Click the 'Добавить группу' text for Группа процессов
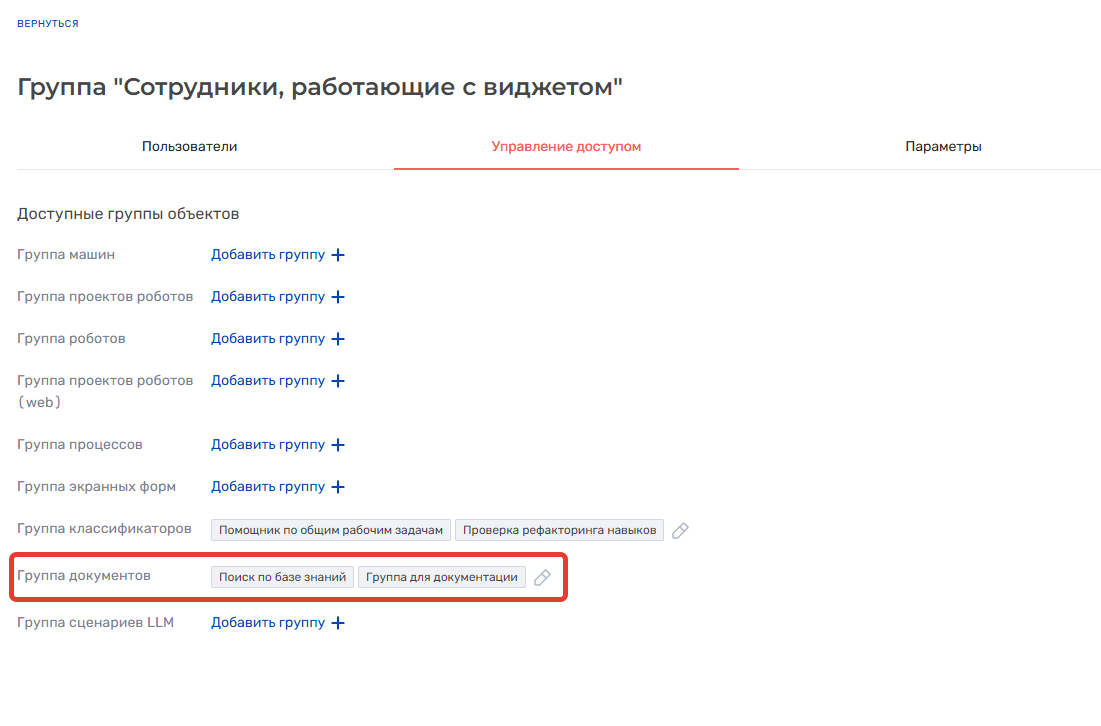Screen dimensions: 1101x726 point(267,445)
